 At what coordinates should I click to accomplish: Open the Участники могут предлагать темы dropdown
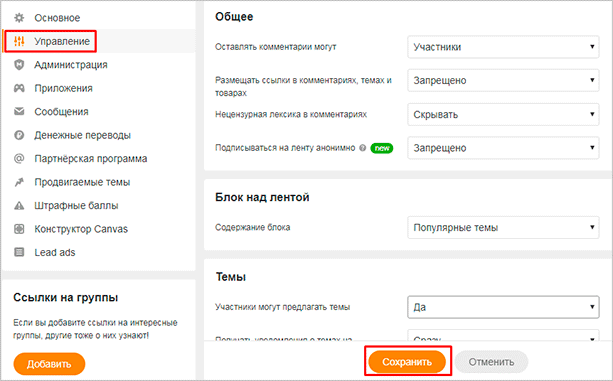(x=503, y=307)
